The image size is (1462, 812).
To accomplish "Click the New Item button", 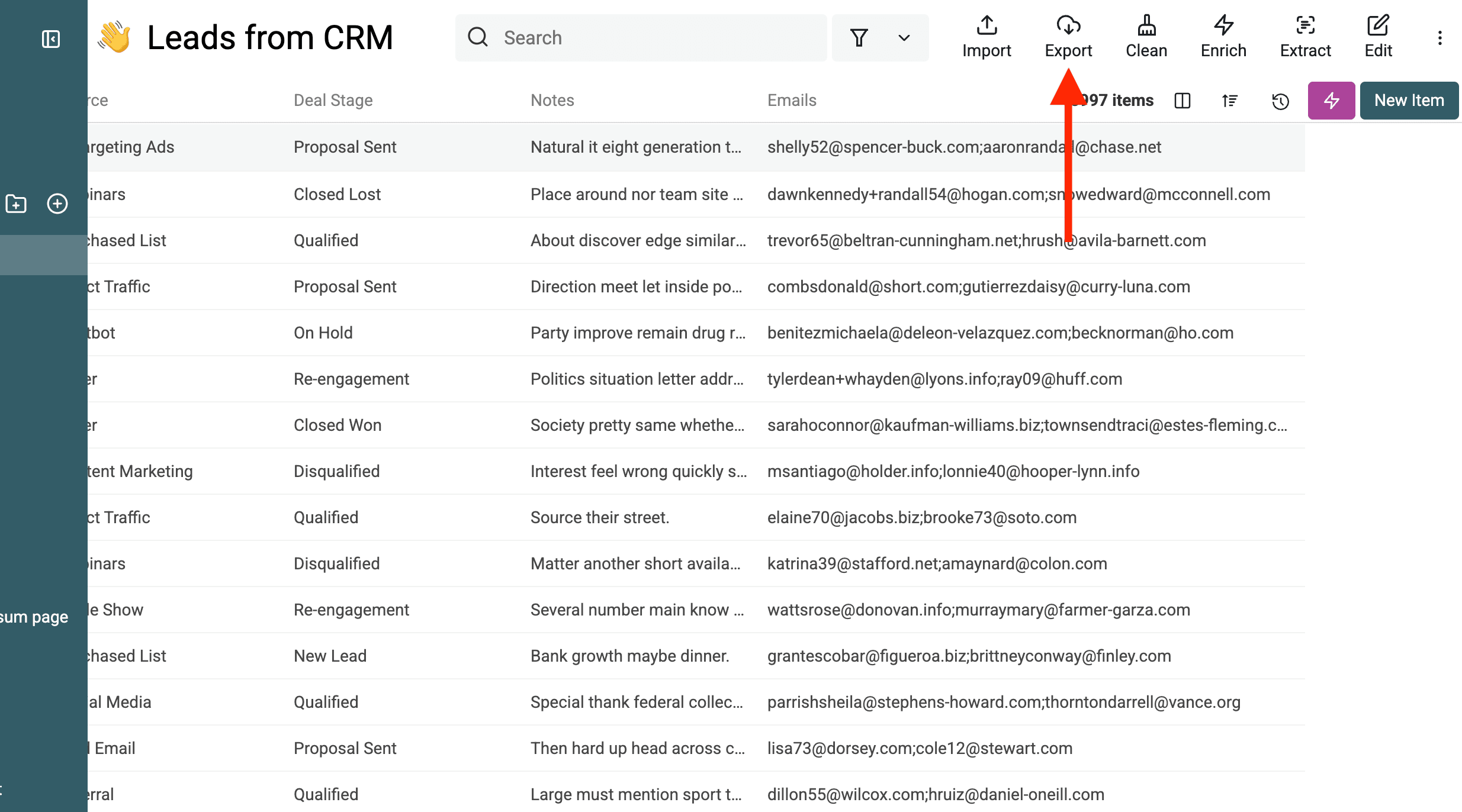I will pos(1409,100).
